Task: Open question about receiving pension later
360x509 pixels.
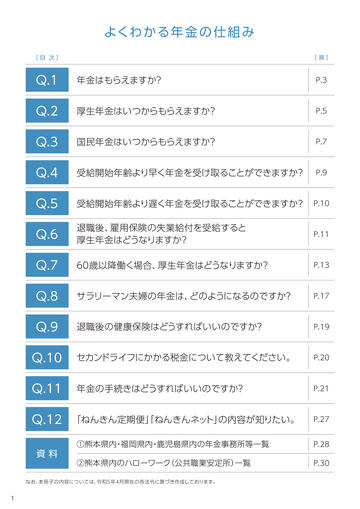Action: pos(190,203)
